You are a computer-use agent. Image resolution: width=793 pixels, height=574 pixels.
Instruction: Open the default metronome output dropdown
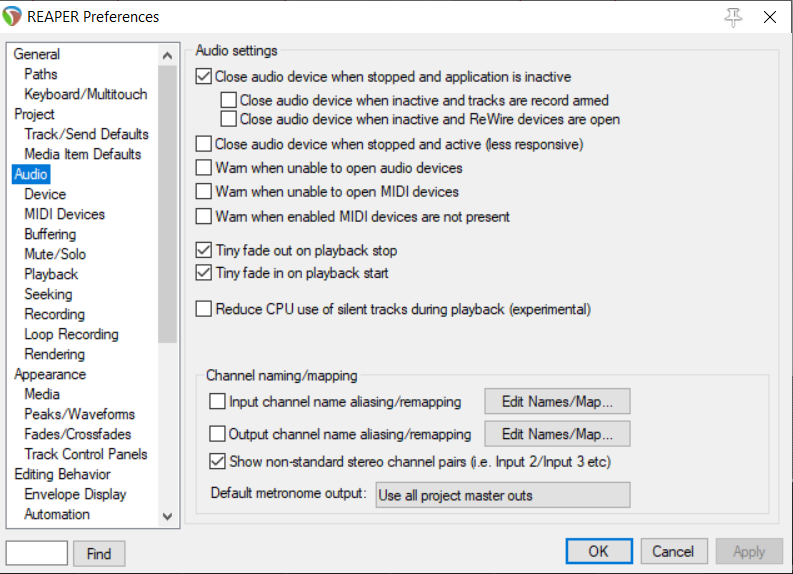pyautogui.click(x=502, y=495)
